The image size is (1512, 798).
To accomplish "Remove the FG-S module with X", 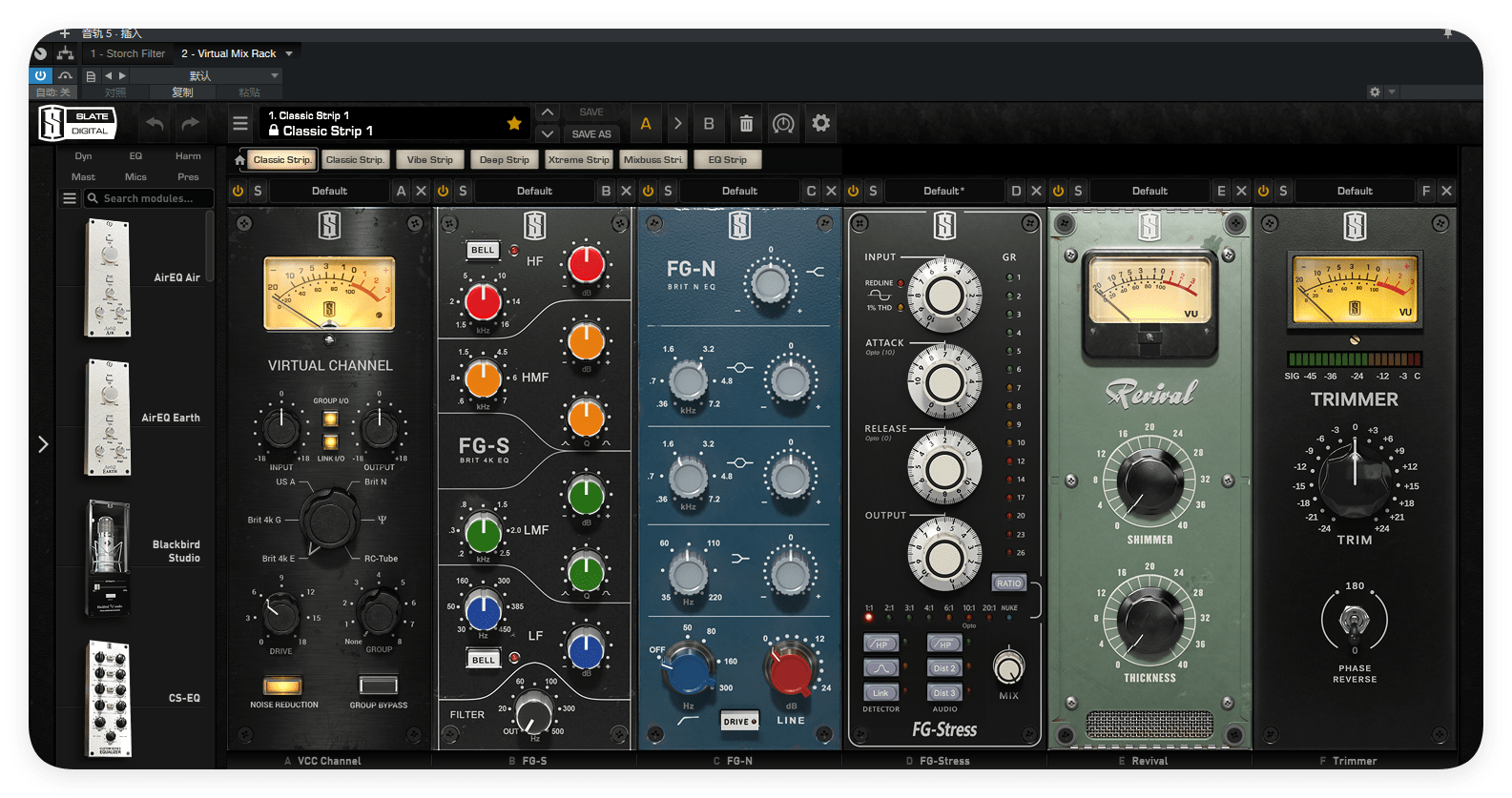I will click(626, 191).
